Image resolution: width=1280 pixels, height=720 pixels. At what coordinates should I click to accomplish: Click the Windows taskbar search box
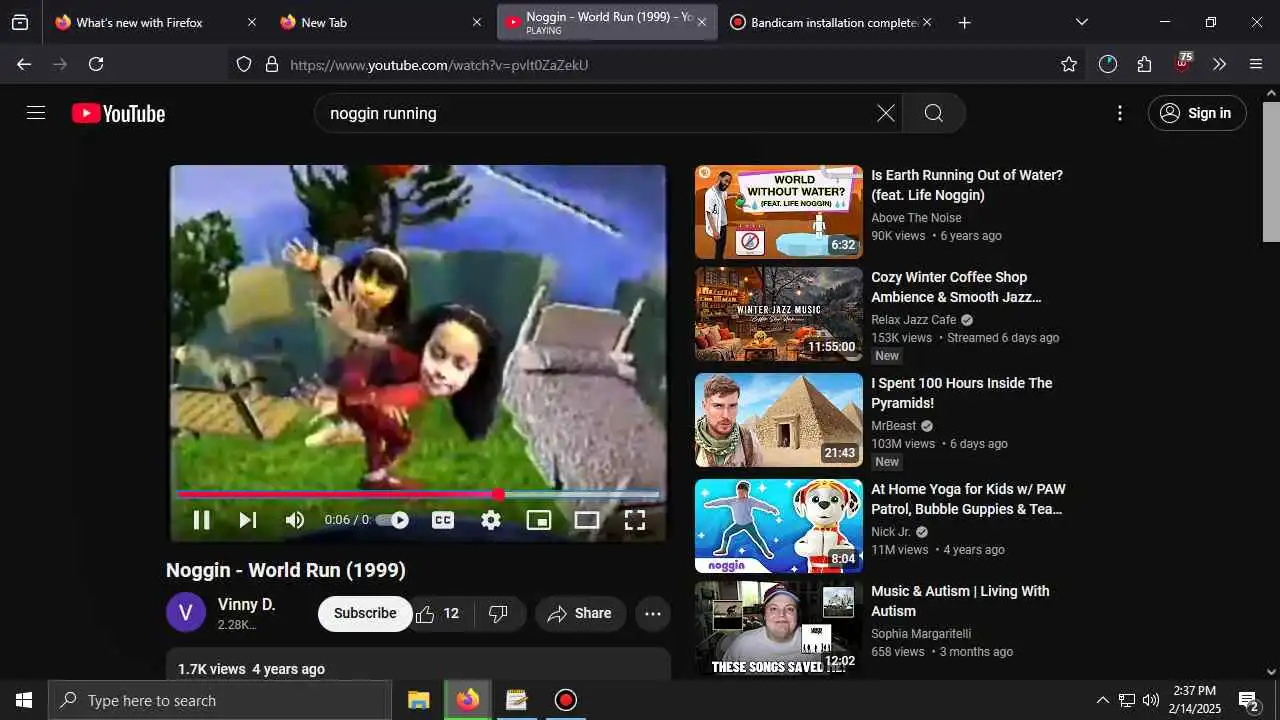pyautogui.click(x=220, y=700)
